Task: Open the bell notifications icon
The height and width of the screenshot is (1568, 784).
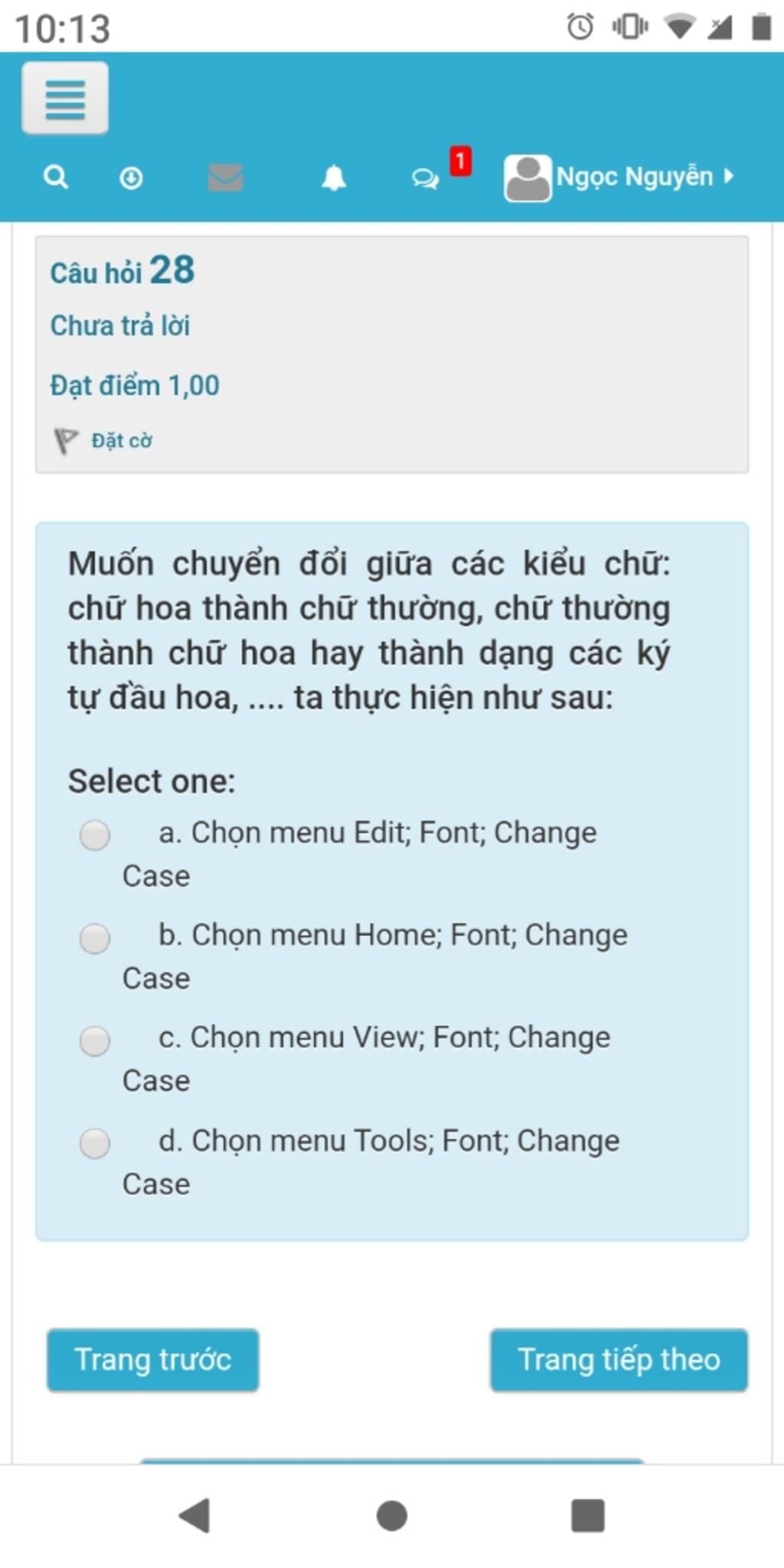Action: tap(334, 178)
